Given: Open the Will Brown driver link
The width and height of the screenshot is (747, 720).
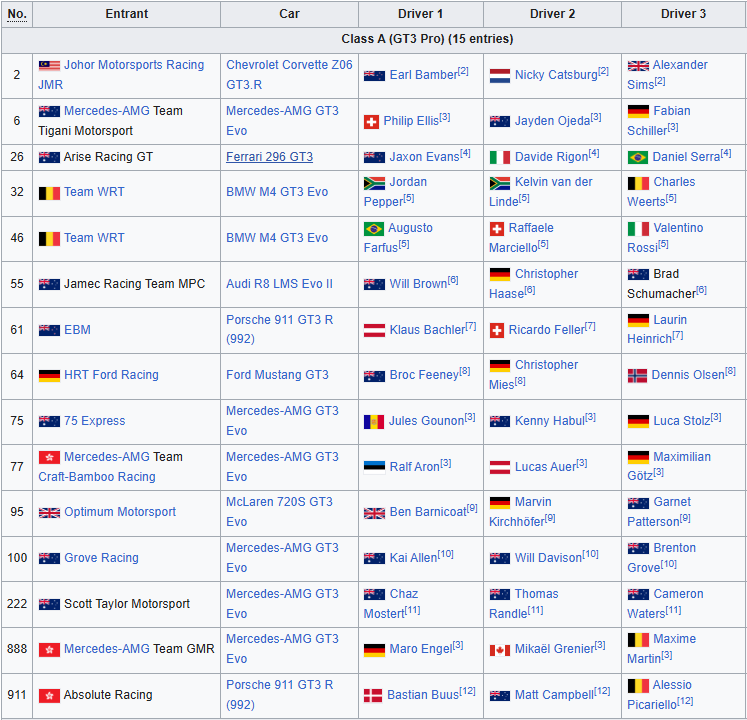Looking at the screenshot, I should click(x=418, y=284).
